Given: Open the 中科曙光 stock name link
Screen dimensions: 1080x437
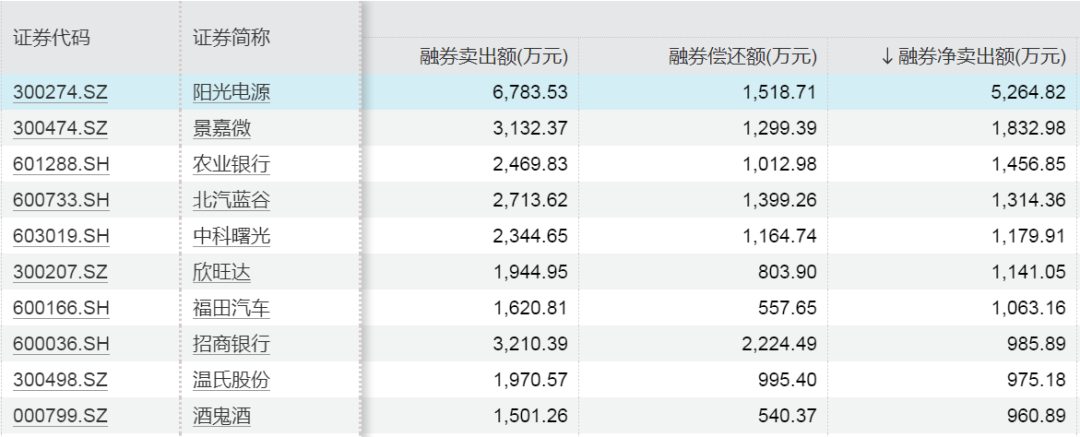Looking at the screenshot, I should pyautogui.click(x=231, y=236).
